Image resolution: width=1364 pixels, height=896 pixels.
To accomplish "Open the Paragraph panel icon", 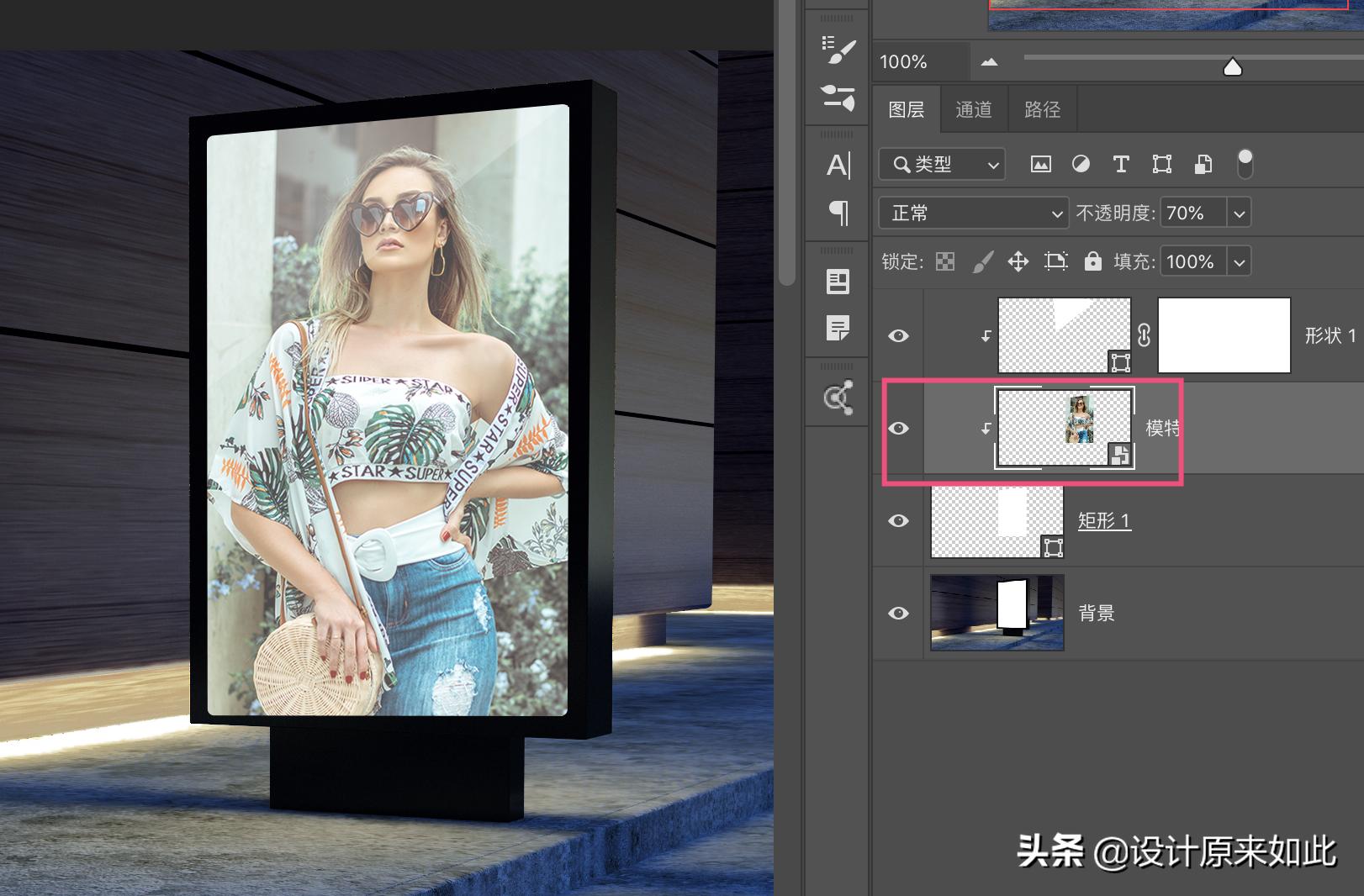I will pyautogui.click(x=838, y=213).
